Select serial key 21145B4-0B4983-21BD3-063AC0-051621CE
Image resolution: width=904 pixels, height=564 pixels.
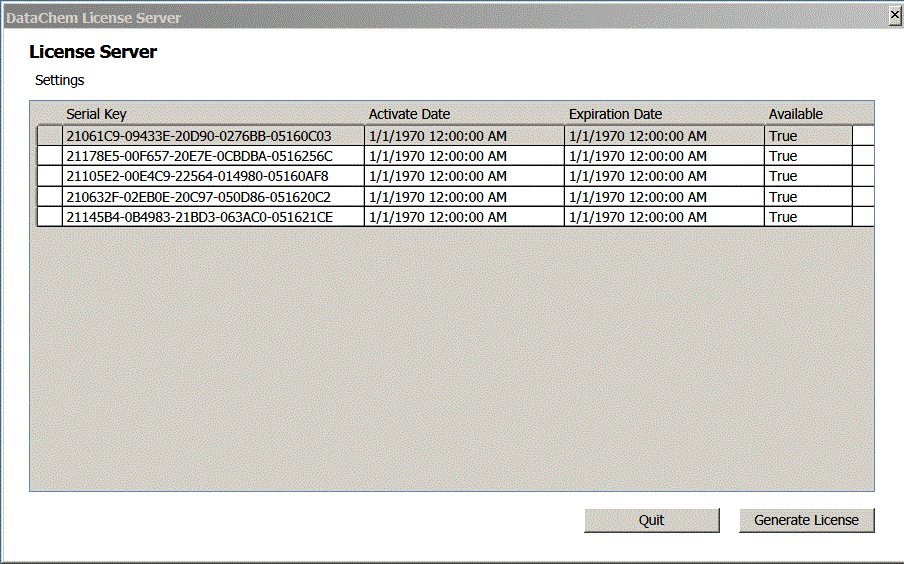click(x=213, y=217)
